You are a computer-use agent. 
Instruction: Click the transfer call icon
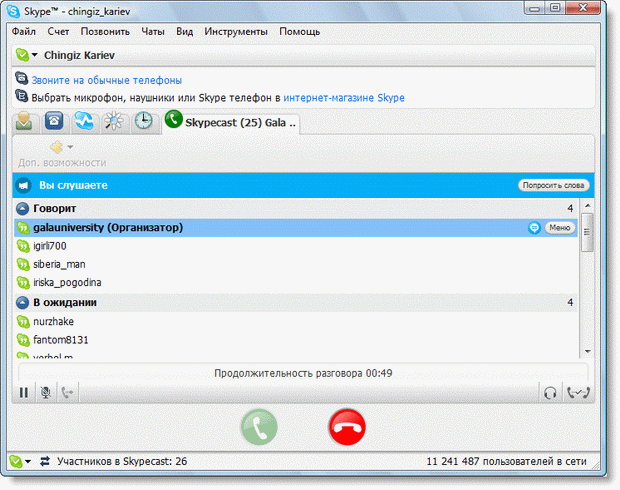(x=68, y=393)
